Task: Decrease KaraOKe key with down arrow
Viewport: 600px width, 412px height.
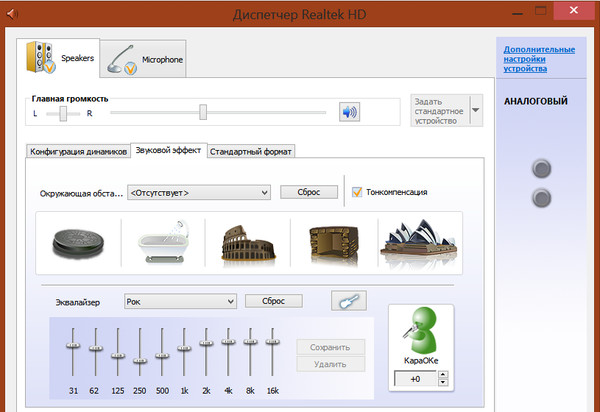Action: tap(443, 382)
